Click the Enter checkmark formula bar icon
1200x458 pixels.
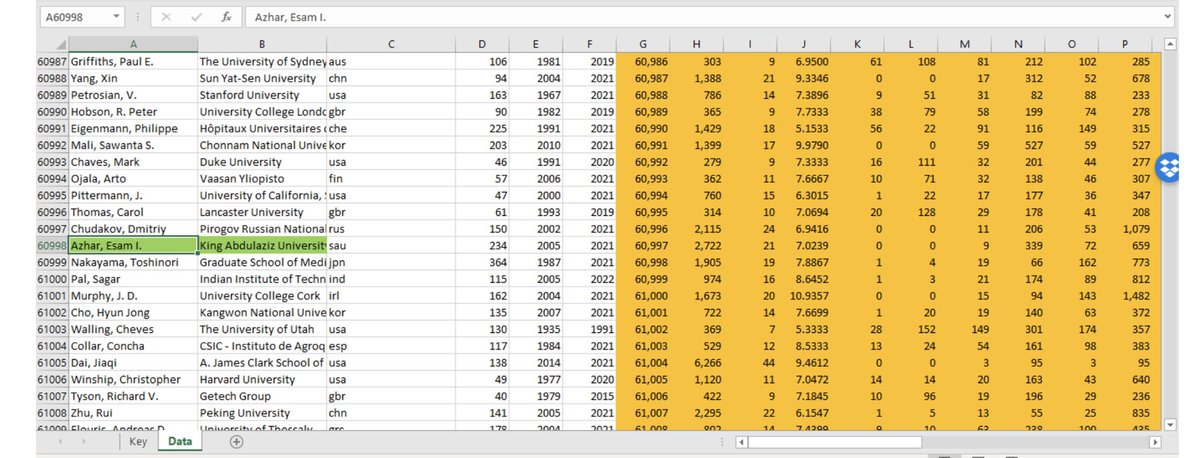click(198, 17)
